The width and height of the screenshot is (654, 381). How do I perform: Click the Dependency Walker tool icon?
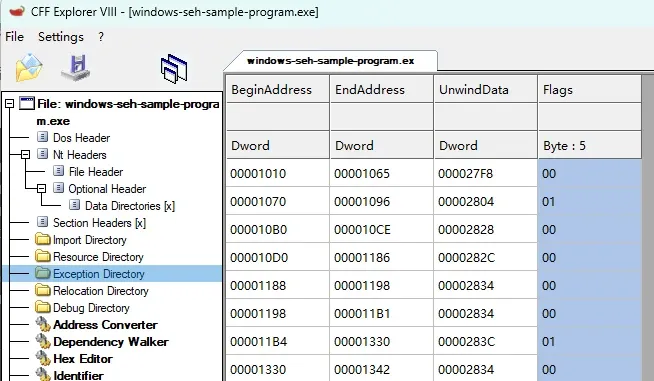[43, 341]
